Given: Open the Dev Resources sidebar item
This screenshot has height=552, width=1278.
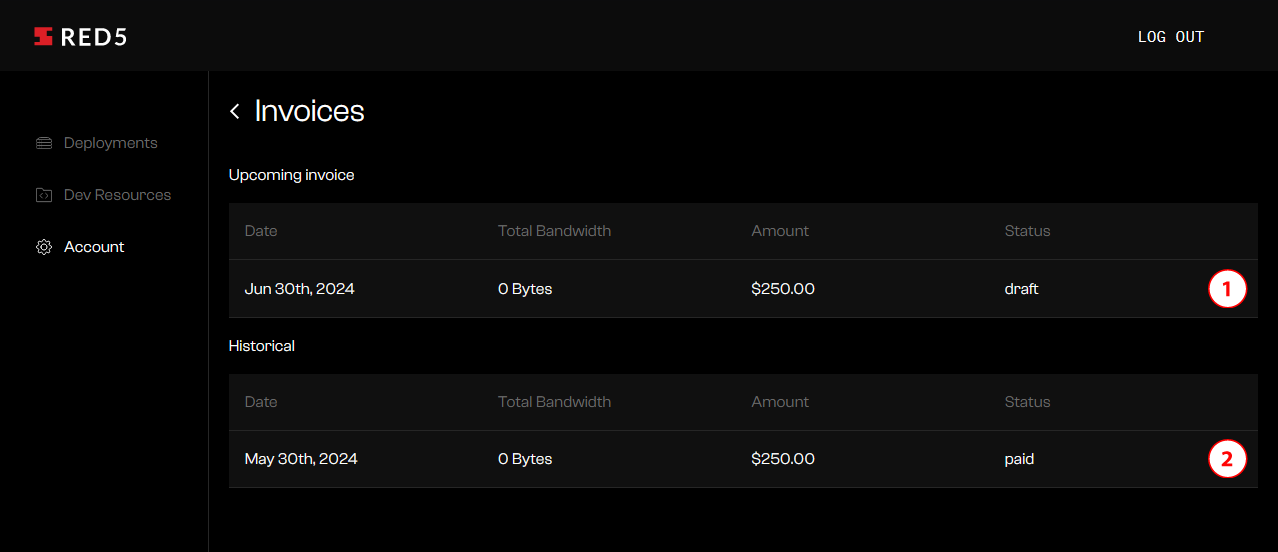Looking at the screenshot, I should [x=117, y=195].
